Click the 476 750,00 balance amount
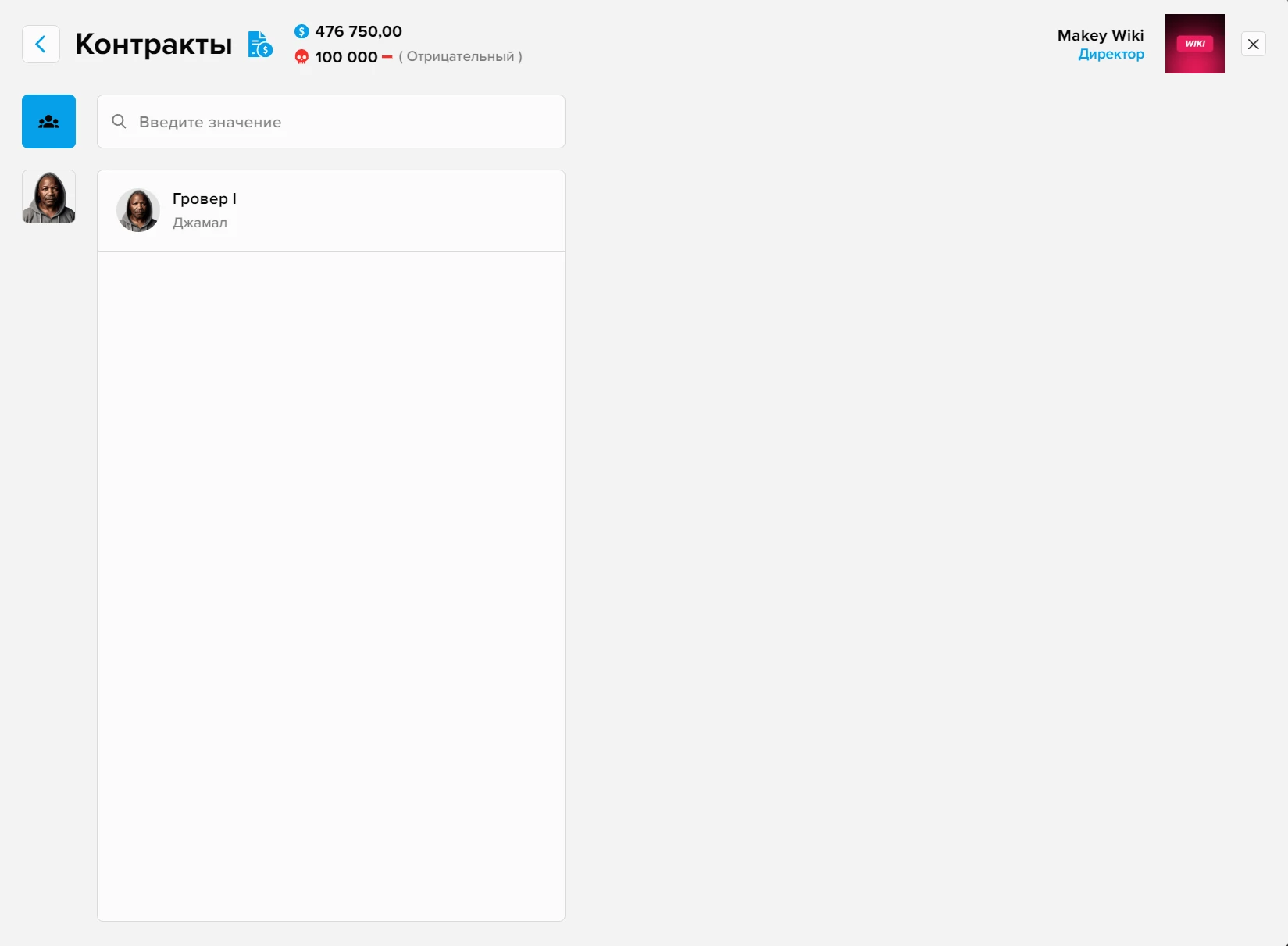 [x=359, y=31]
